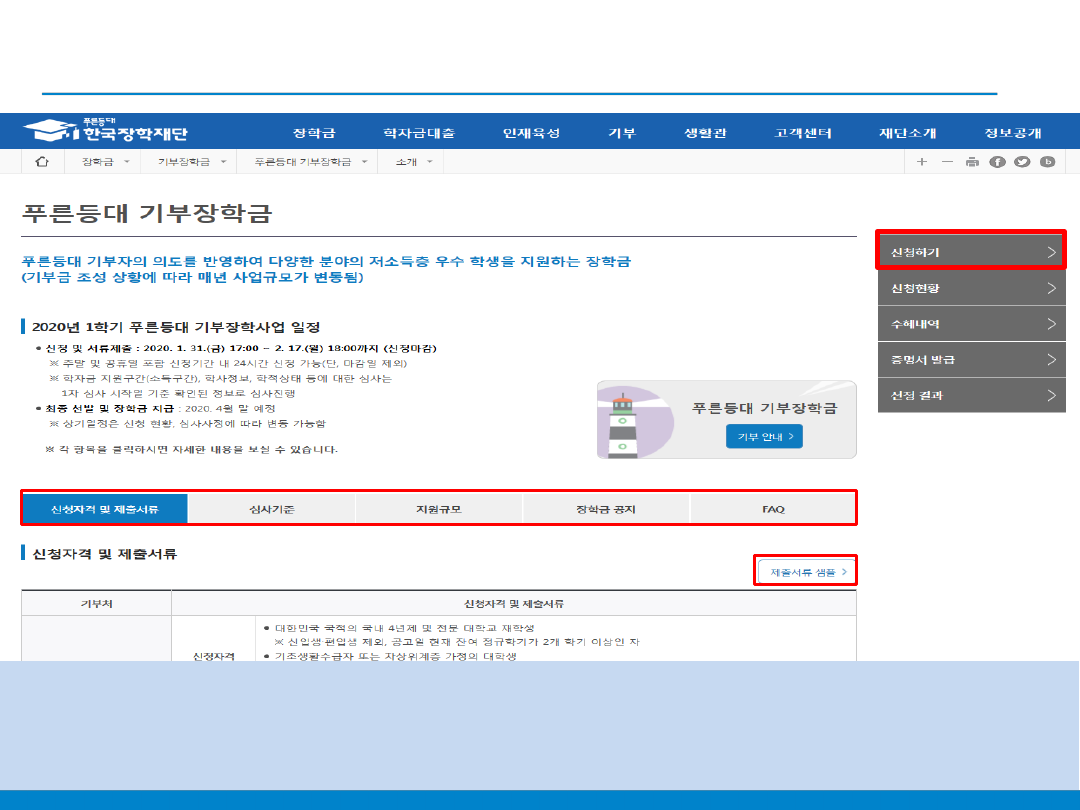Screen dimensions: 1080x810
Task: Open the 장학금 breadcrumb dropdown
Action: tap(105, 162)
